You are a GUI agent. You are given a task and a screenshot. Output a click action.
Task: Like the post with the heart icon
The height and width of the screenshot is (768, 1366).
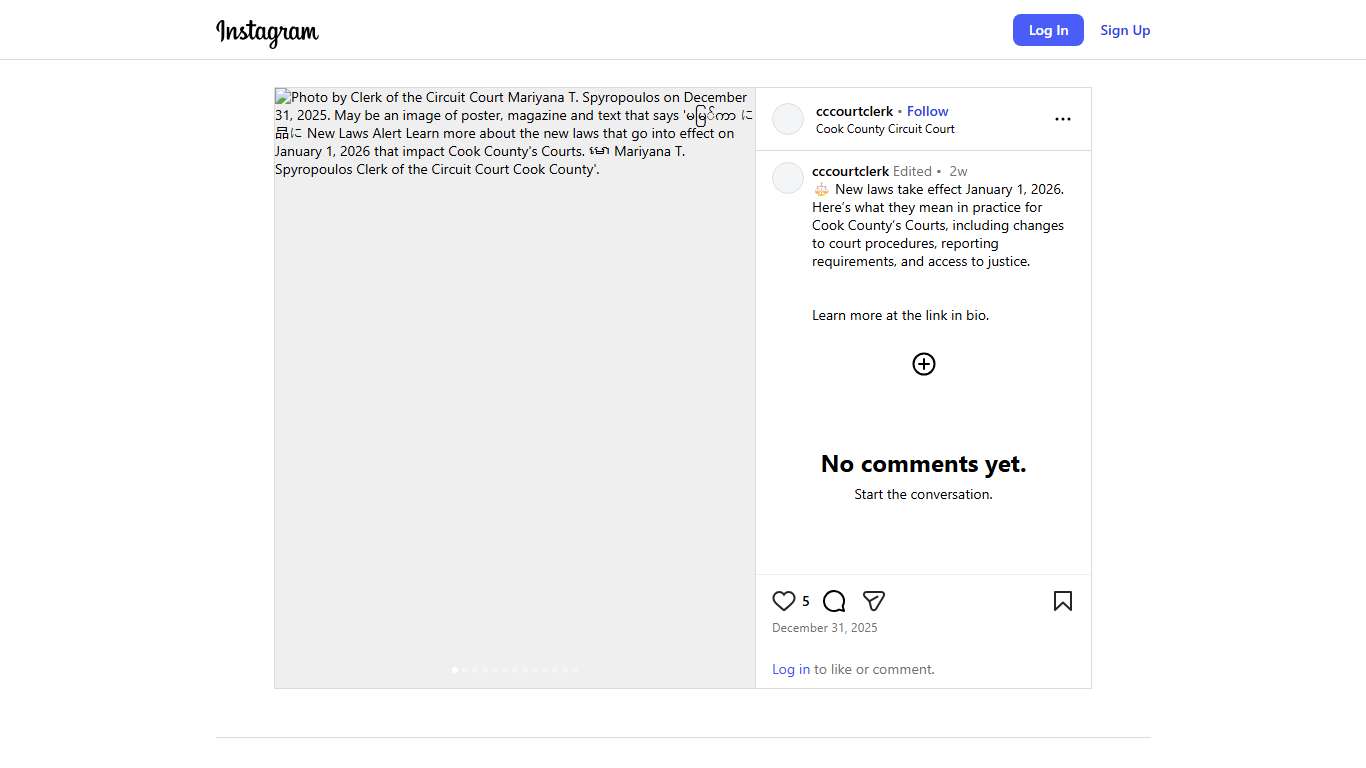tap(784, 601)
